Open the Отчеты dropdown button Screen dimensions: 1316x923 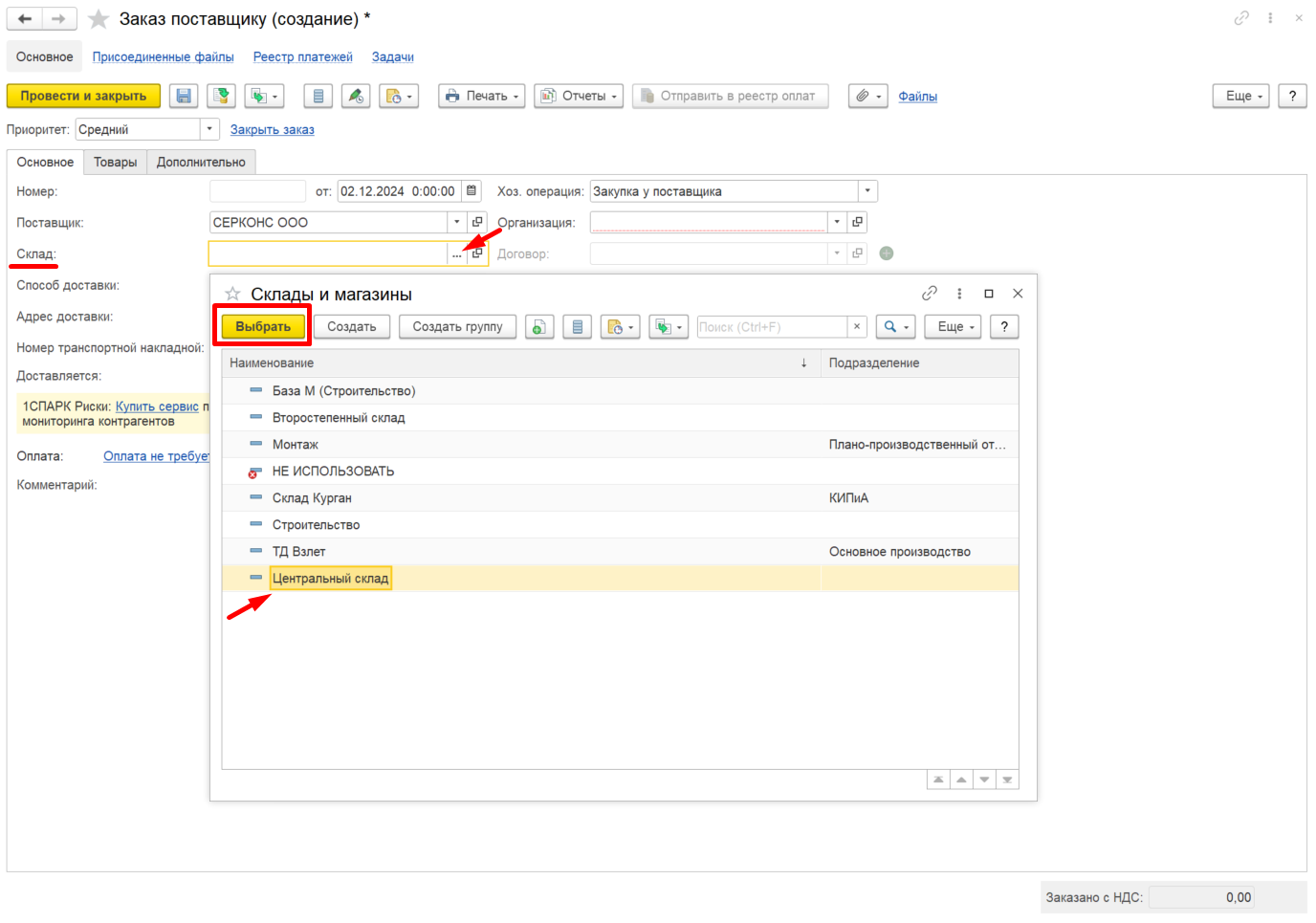coord(579,96)
